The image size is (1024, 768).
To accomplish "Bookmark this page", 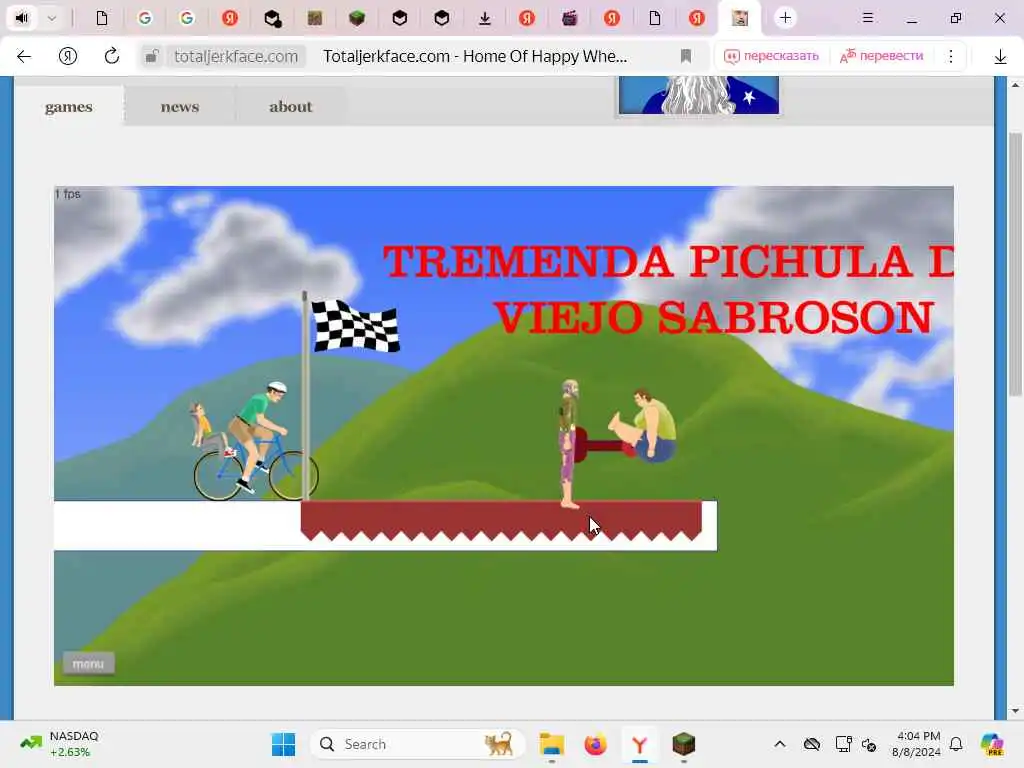I will (x=686, y=56).
